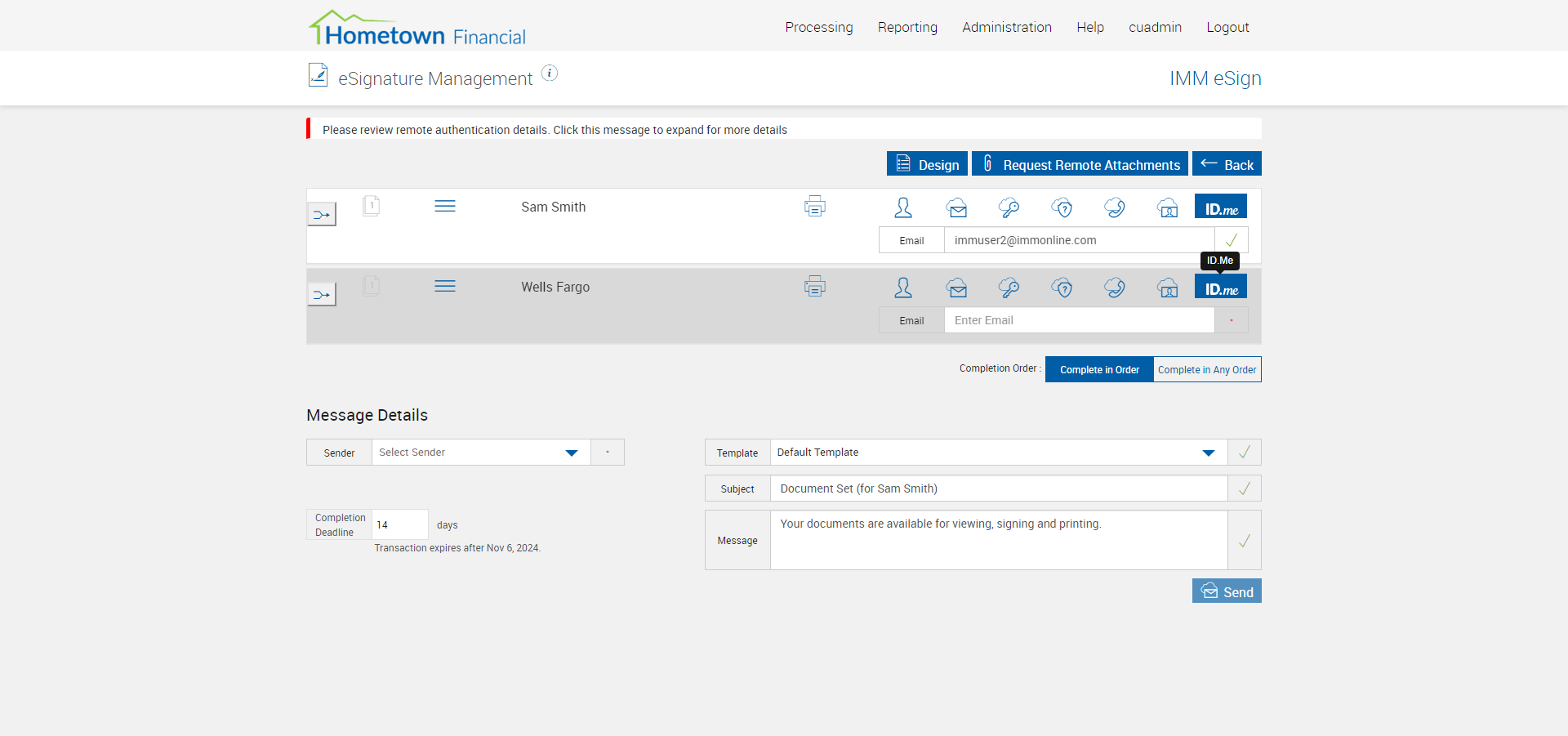The width and height of the screenshot is (1568, 736).
Task: Open the Reporting menu
Action: [907, 27]
